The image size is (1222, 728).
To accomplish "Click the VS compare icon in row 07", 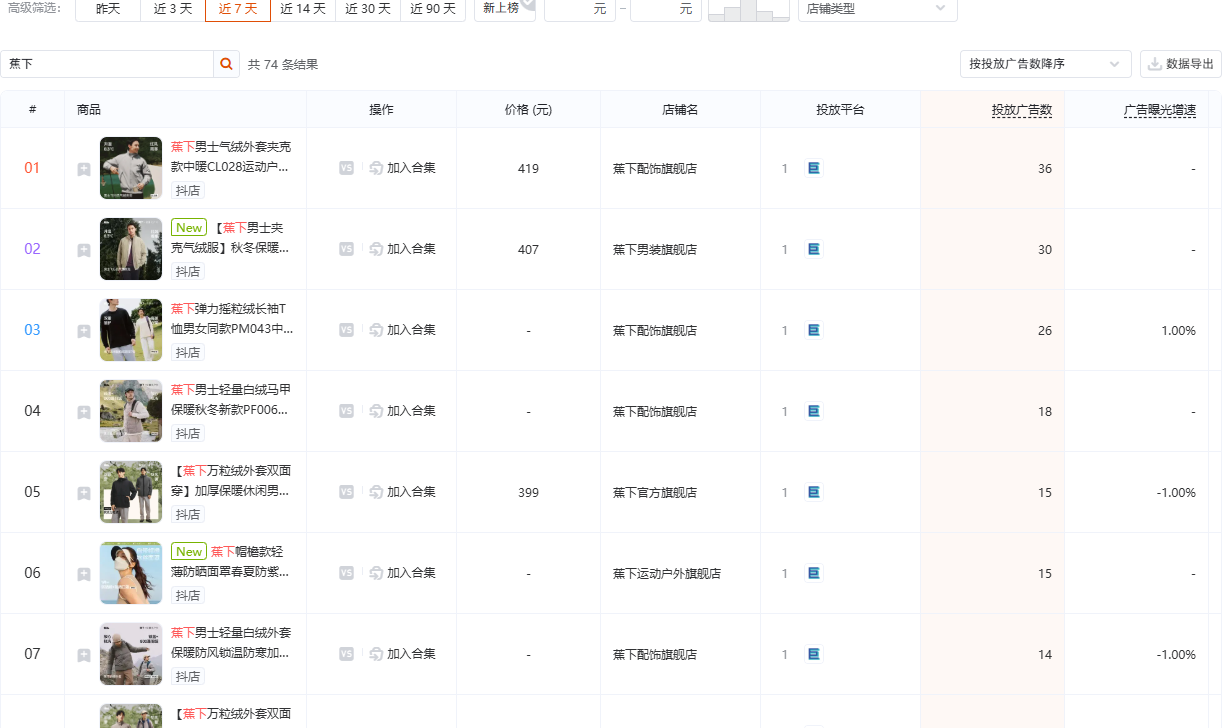I will (x=346, y=654).
